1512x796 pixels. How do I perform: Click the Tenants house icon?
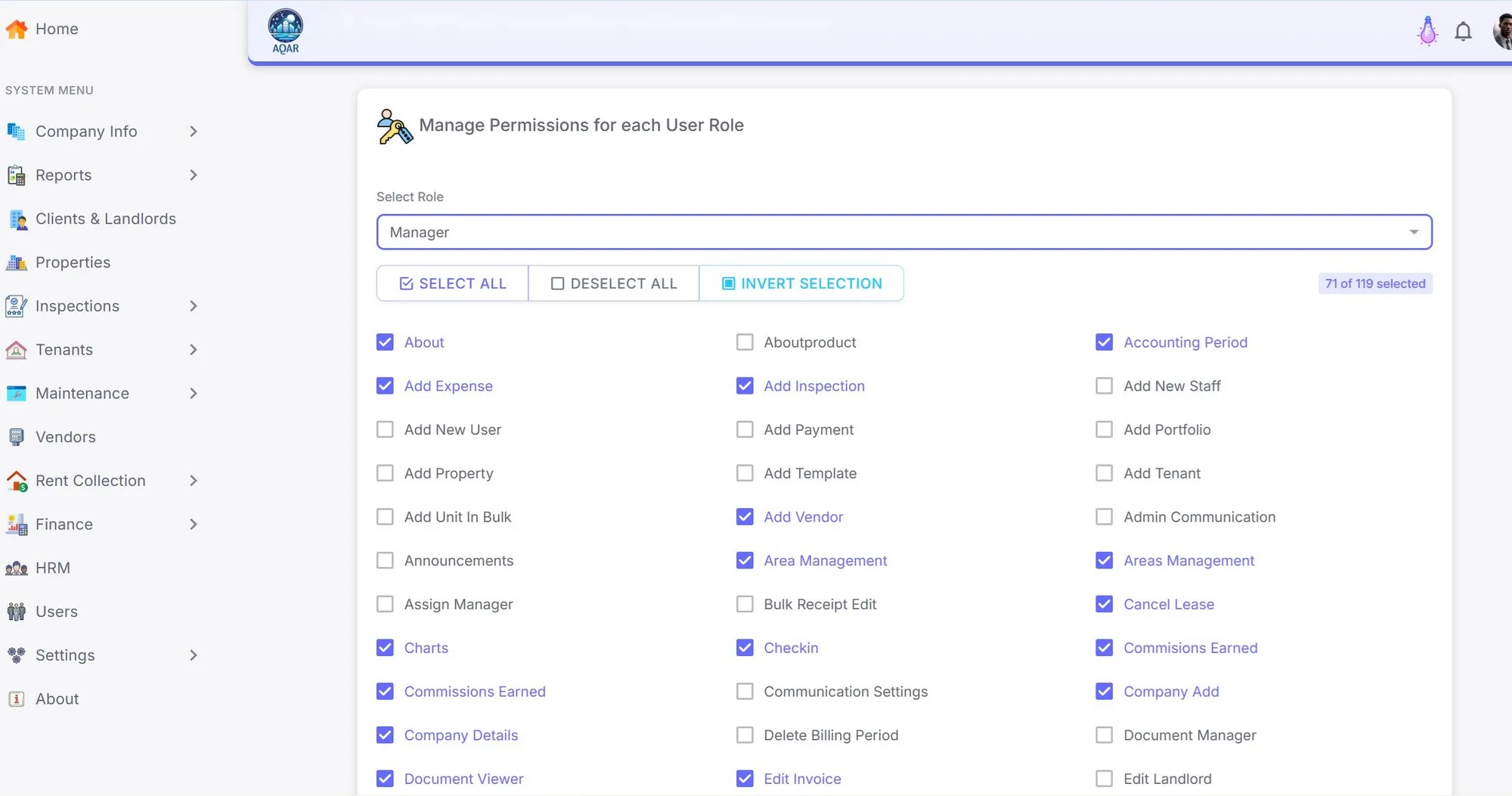tap(16, 350)
